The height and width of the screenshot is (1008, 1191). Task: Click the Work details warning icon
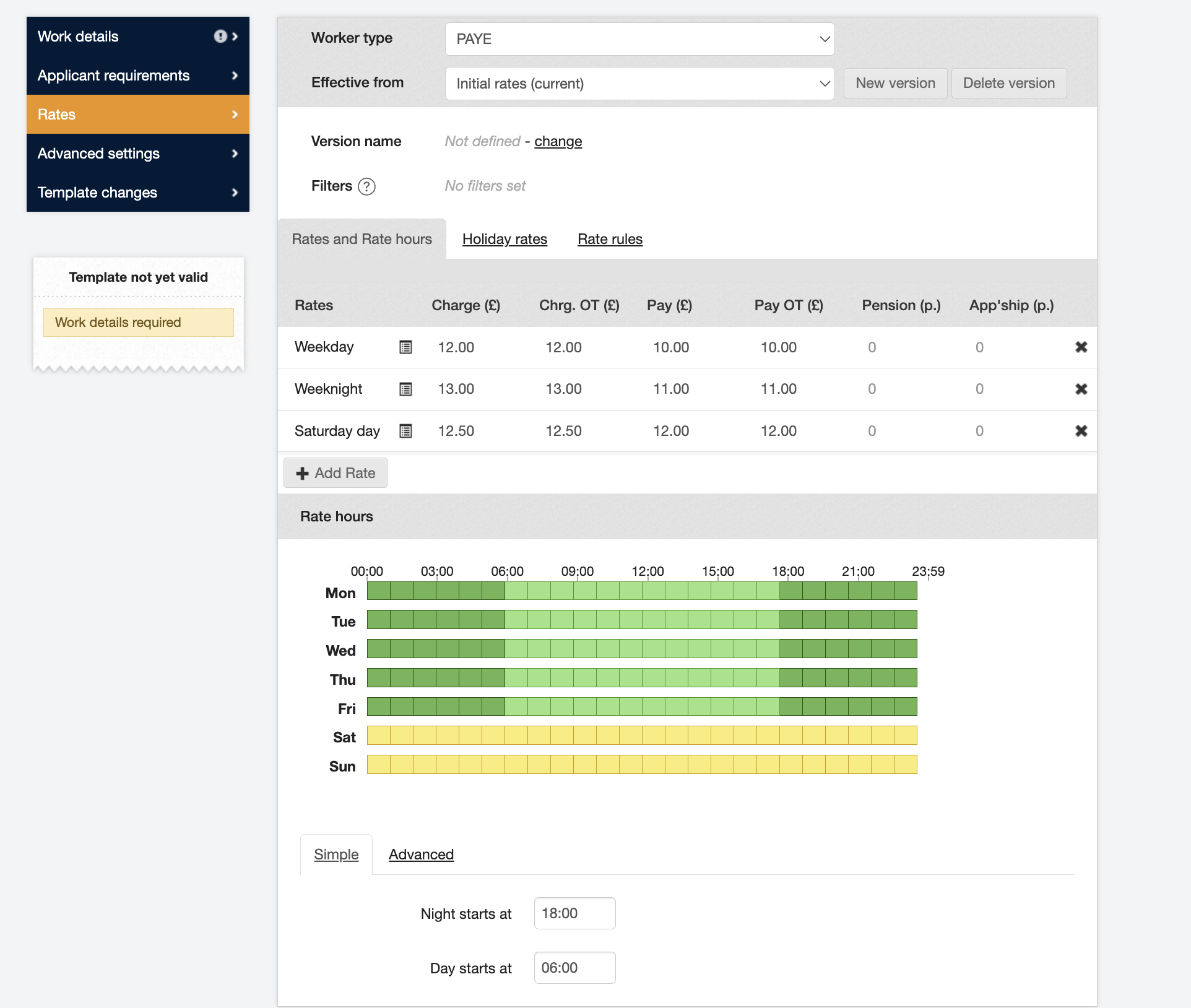tap(220, 37)
